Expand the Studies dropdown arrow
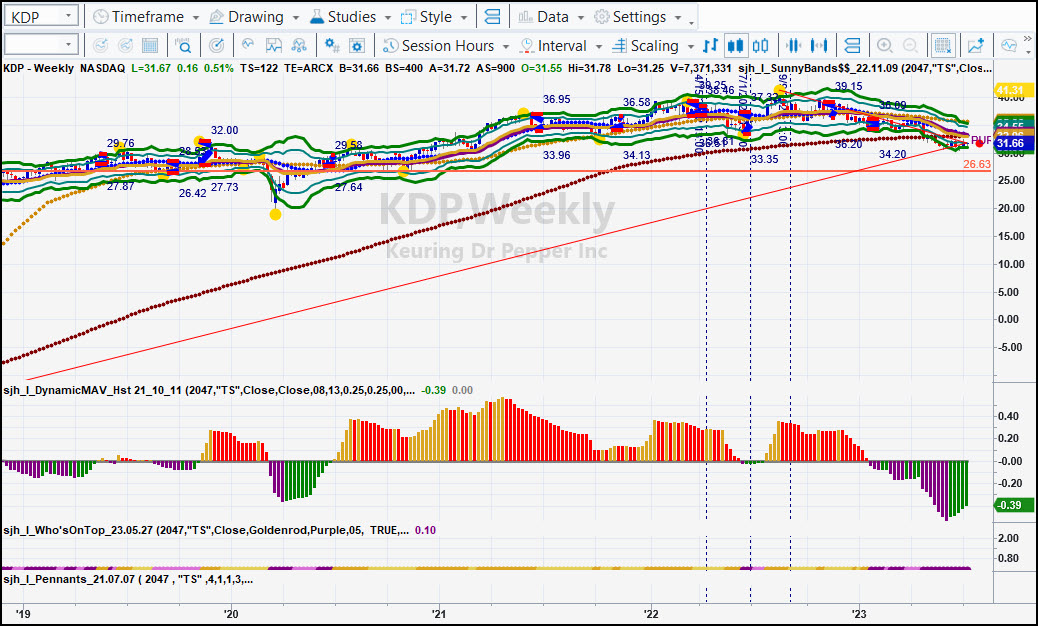 tap(387, 18)
